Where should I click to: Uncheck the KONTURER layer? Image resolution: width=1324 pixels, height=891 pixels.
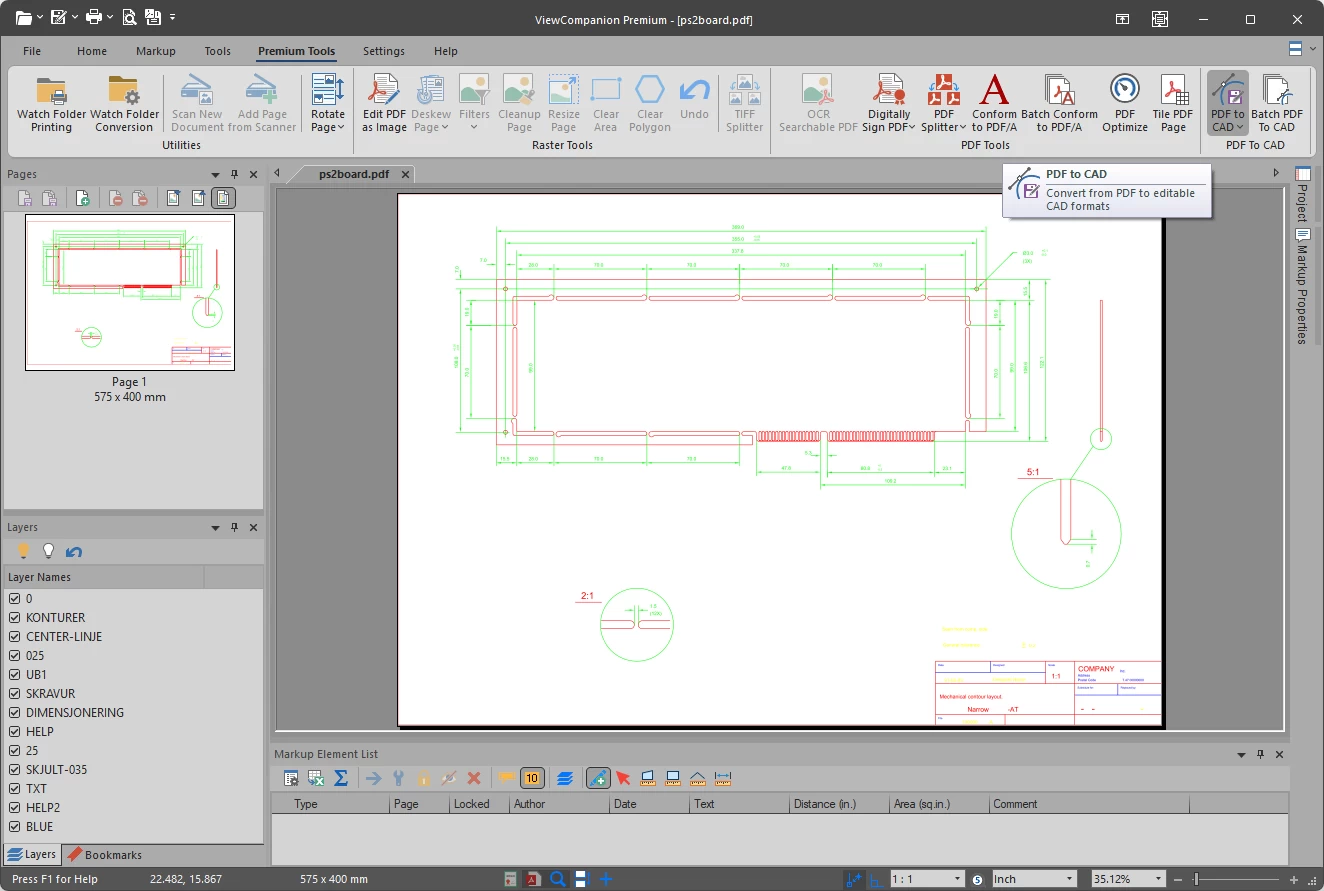click(x=15, y=618)
